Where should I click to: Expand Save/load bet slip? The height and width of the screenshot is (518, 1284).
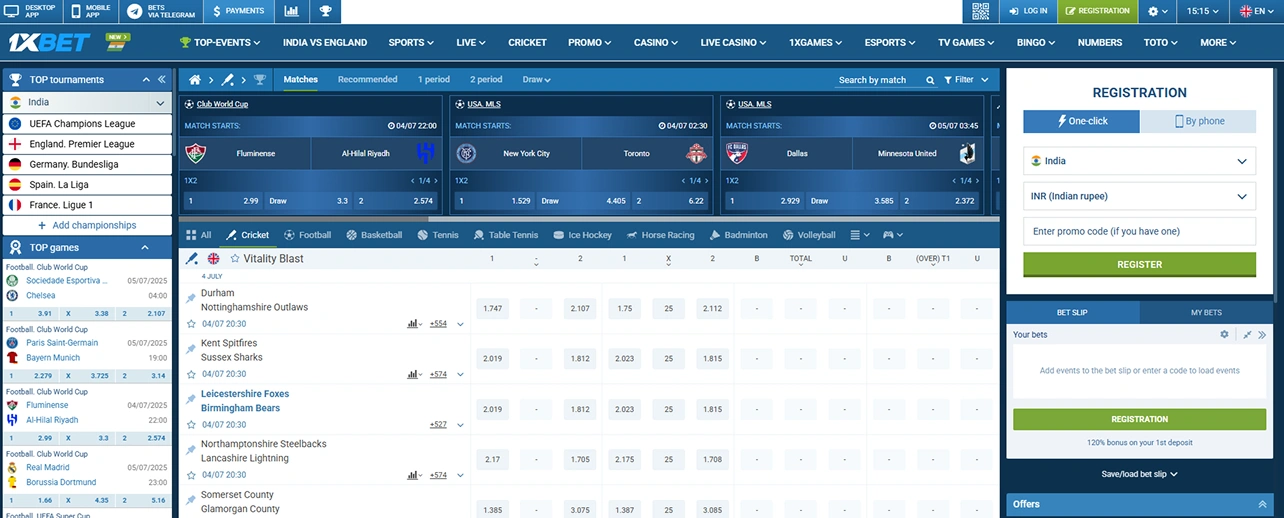[1139, 474]
